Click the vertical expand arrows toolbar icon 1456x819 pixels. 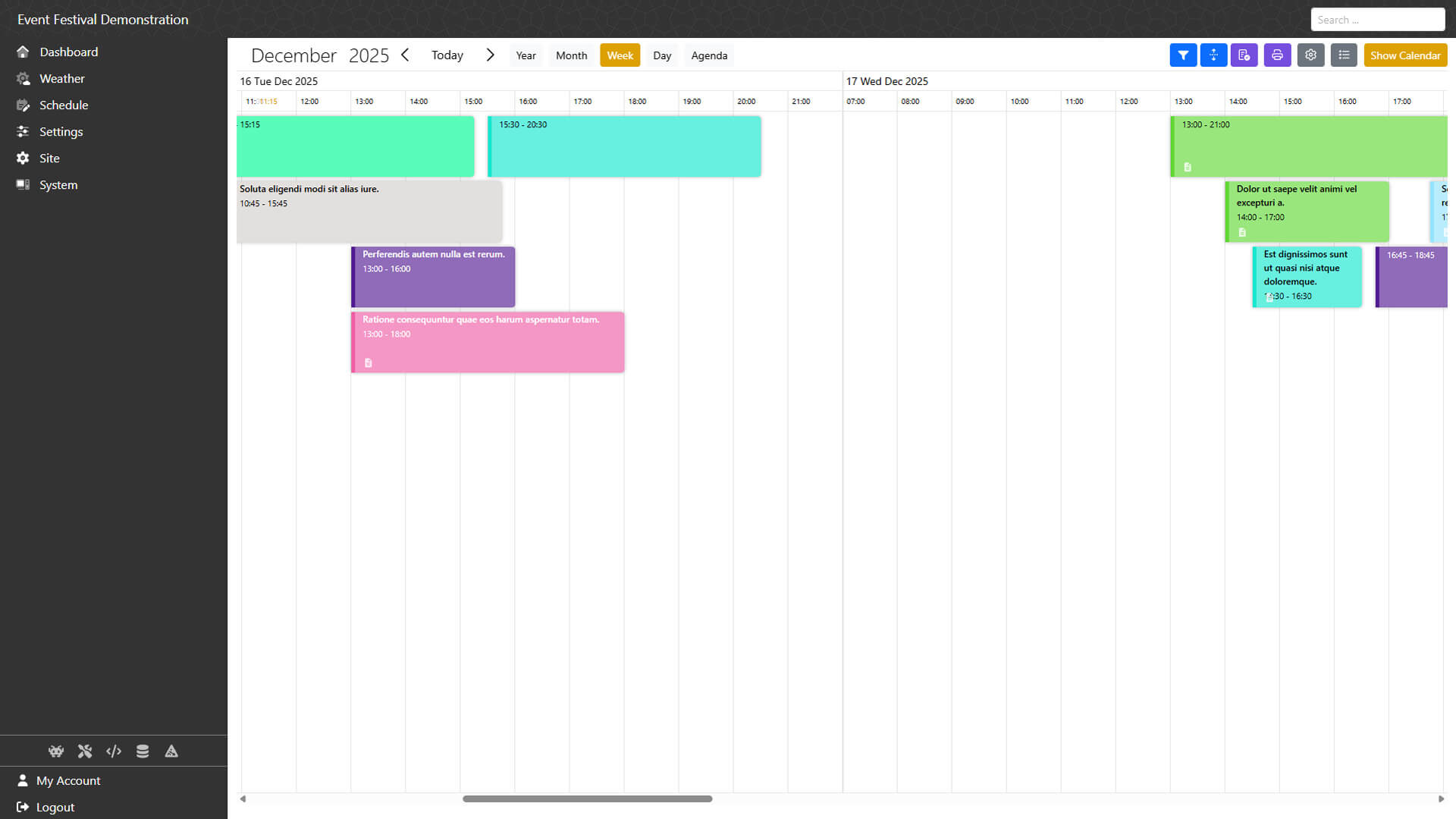tap(1213, 55)
